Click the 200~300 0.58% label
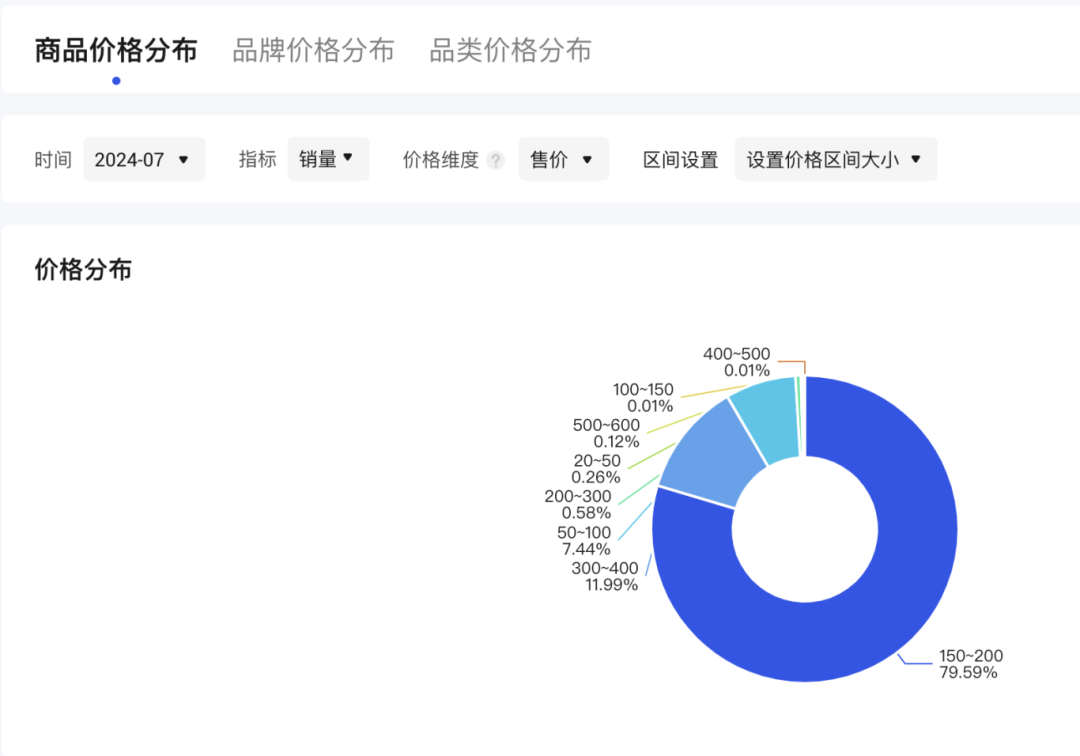 tap(578, 505)
